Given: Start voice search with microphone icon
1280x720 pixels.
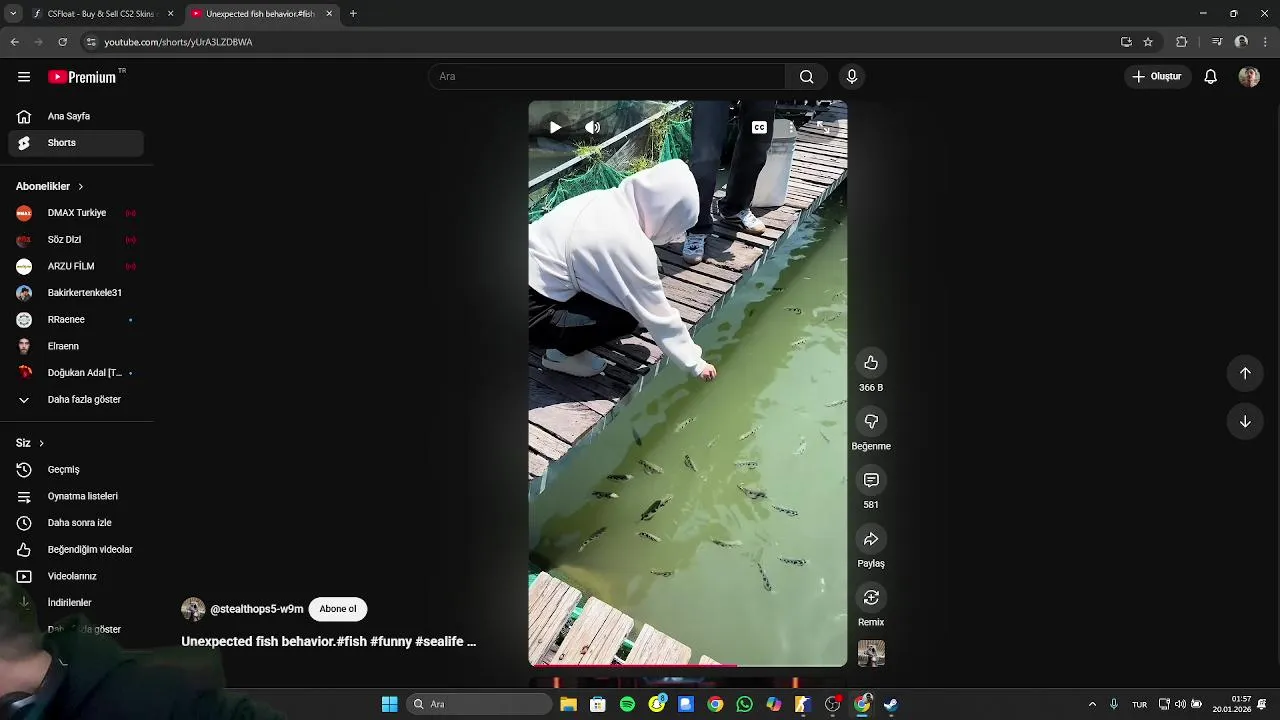Looking at the screenshot, I should pyautogui.click(x=852, y=77).
